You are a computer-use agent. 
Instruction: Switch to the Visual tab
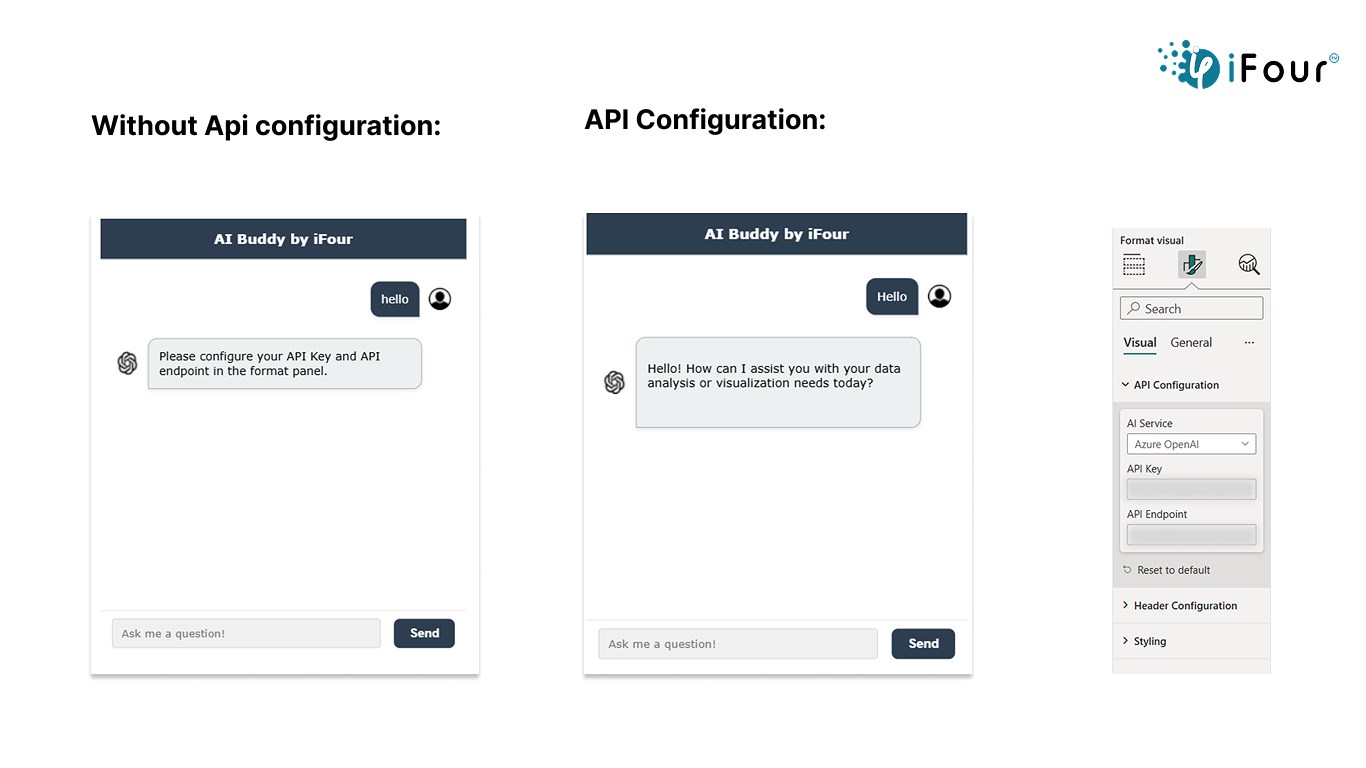(1140, 343)
